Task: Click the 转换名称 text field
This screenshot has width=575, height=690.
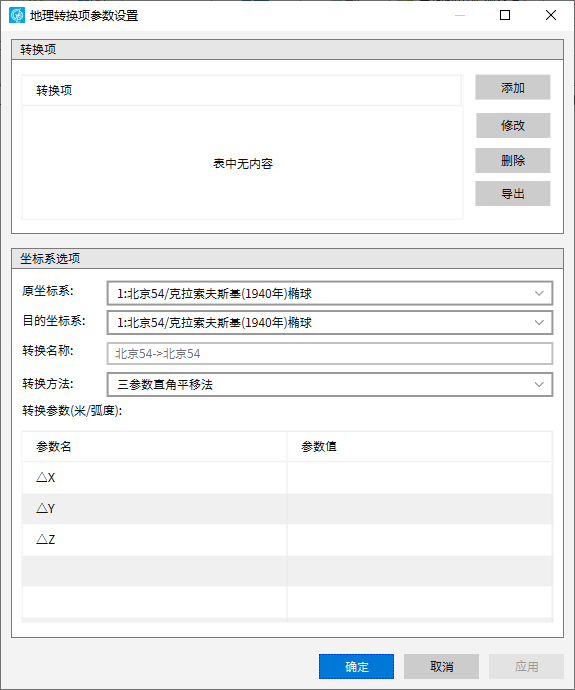Action: click(330, 353)
